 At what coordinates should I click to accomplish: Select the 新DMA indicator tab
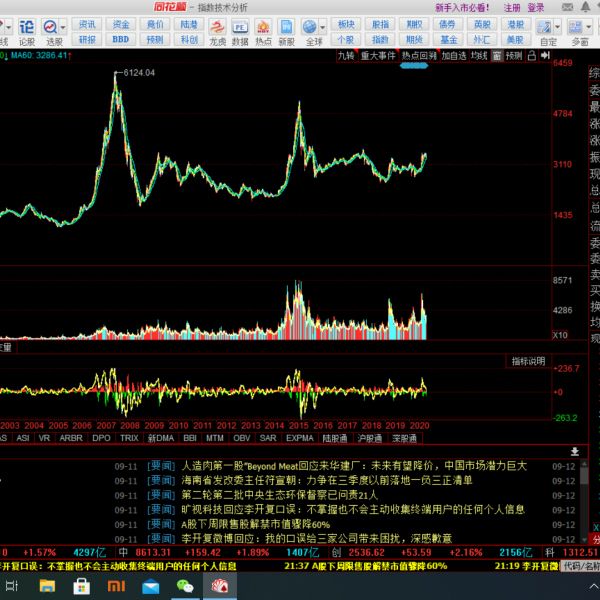tap(161, 438)
